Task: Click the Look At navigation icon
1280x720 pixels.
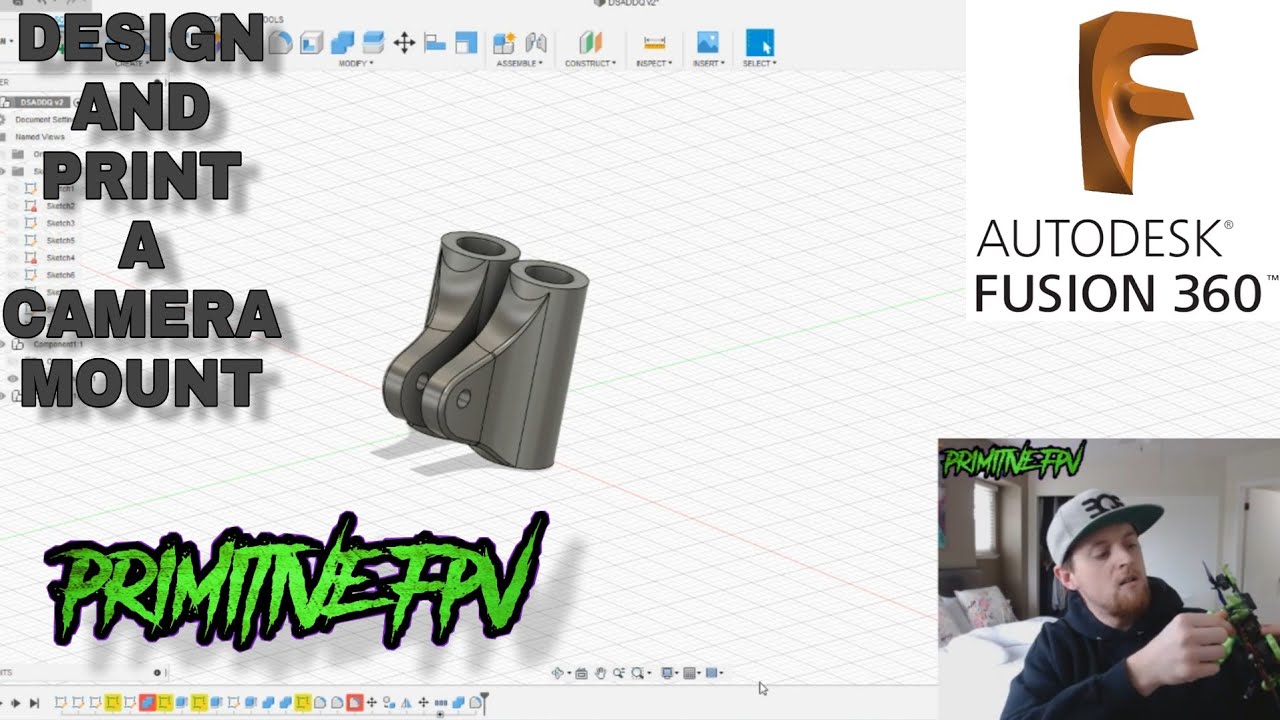Action: pyautogui.click(x=580, y=673)
